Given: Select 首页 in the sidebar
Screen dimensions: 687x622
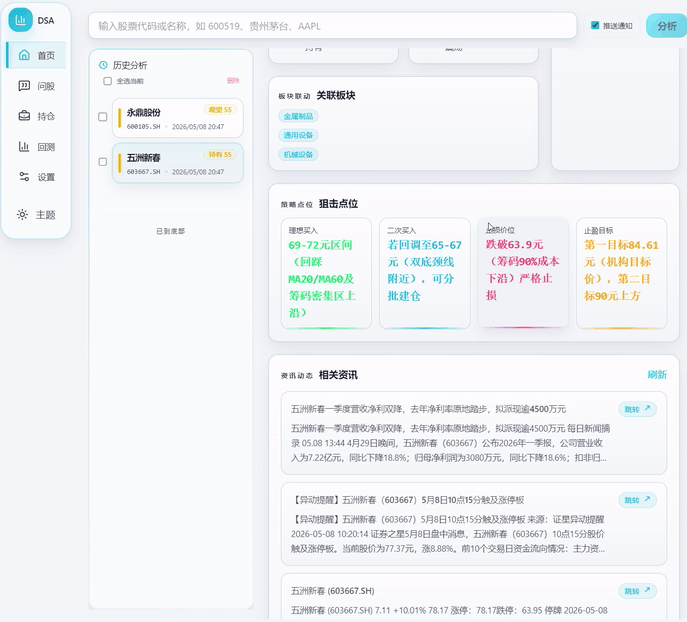Looking at the screenshot, I should click(37, 55).
